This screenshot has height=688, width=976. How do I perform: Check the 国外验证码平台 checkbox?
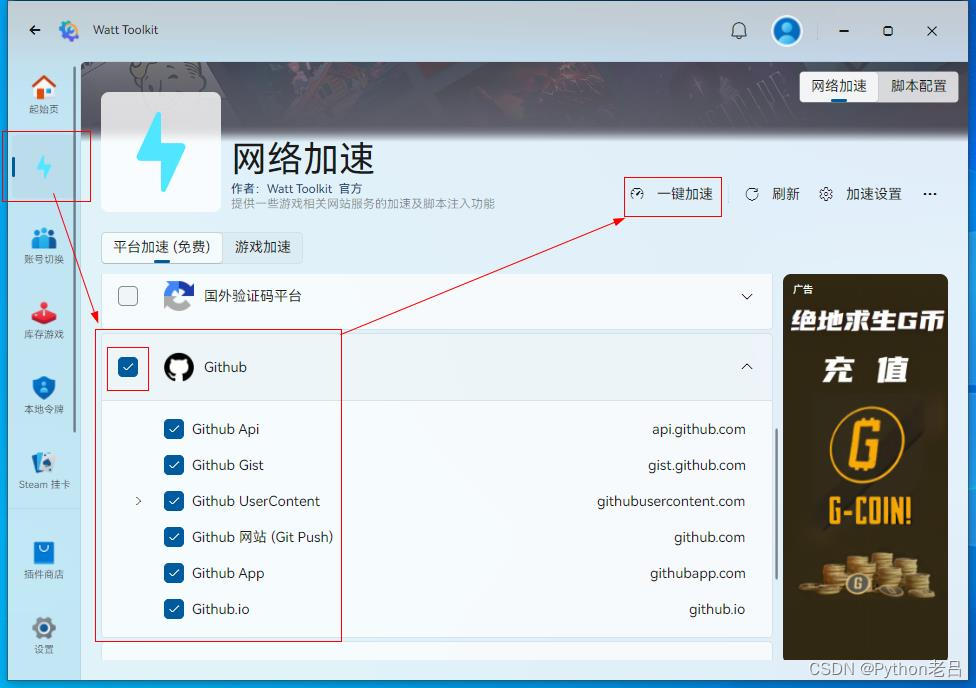(x=128, y=296)
